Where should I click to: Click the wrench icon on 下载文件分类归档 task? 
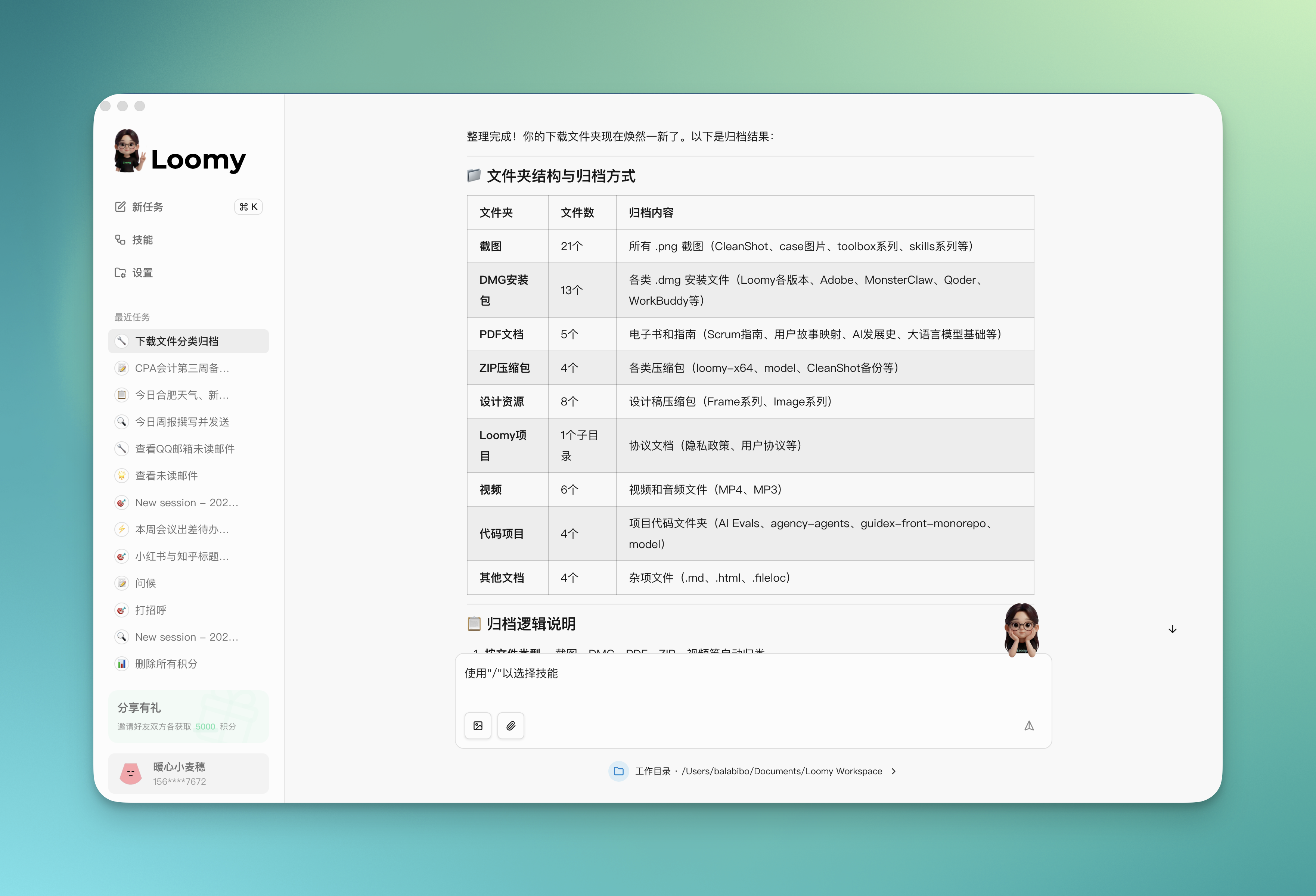(x=122, y=341)
